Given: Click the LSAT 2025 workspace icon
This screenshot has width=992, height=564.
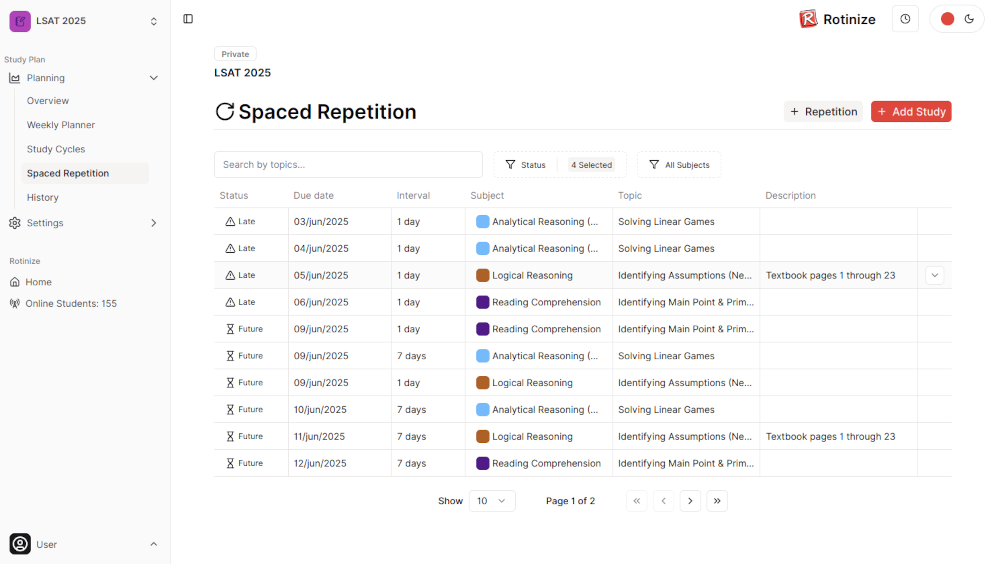Looking at the screenshot, I should click(x=20, y=21).
